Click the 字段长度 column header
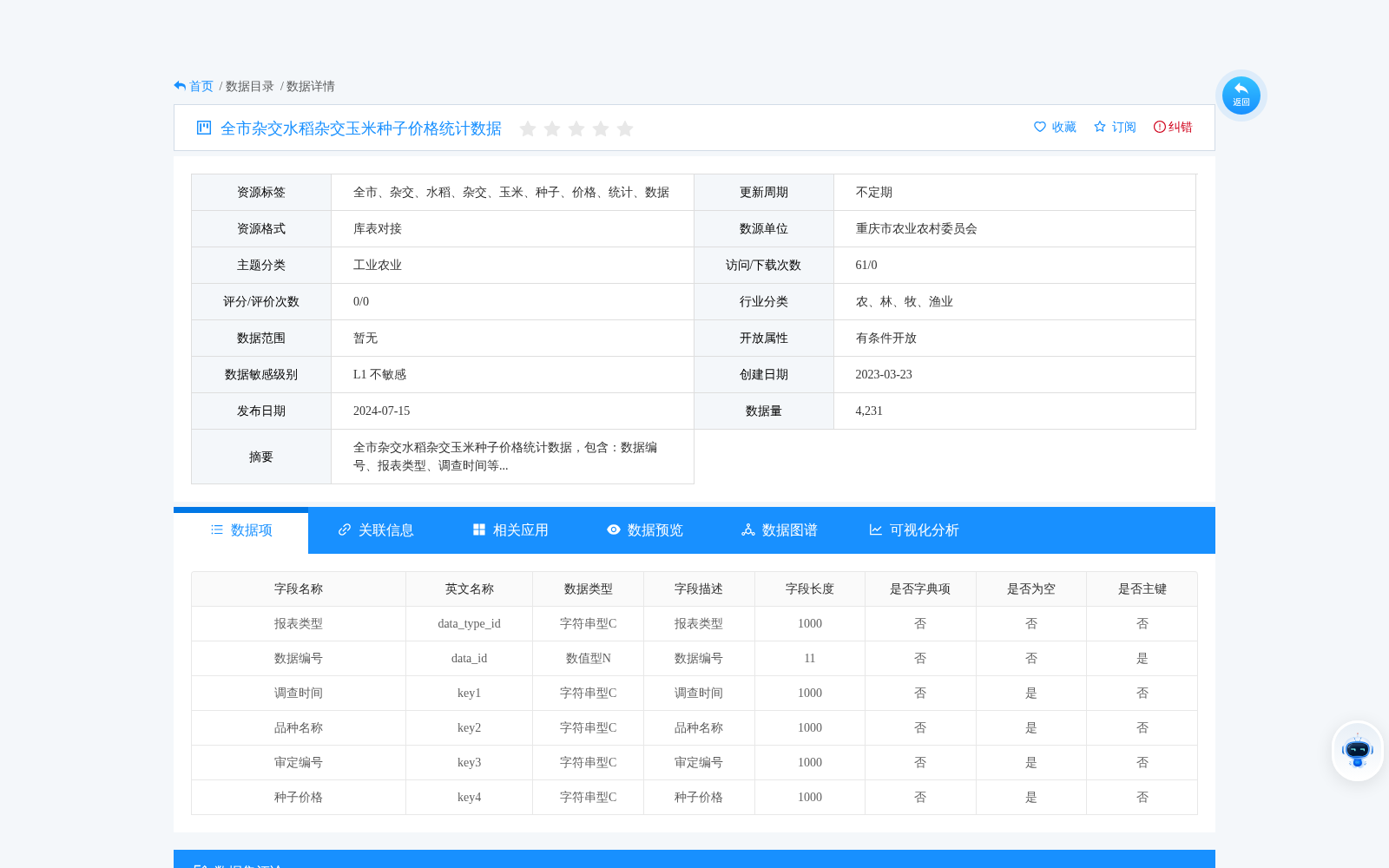 pos(810,589)
